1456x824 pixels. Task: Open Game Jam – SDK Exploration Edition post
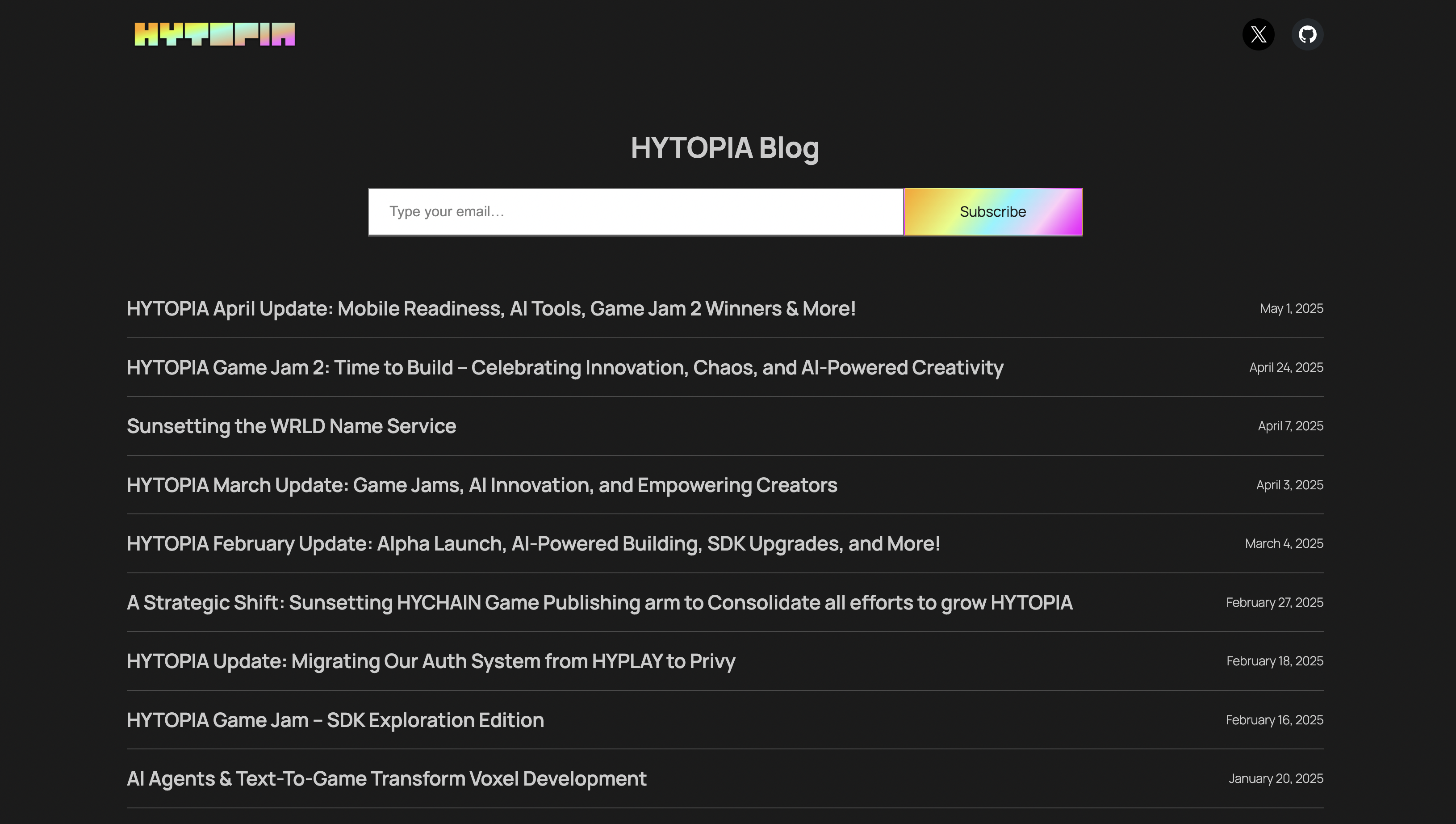(335, 720)
